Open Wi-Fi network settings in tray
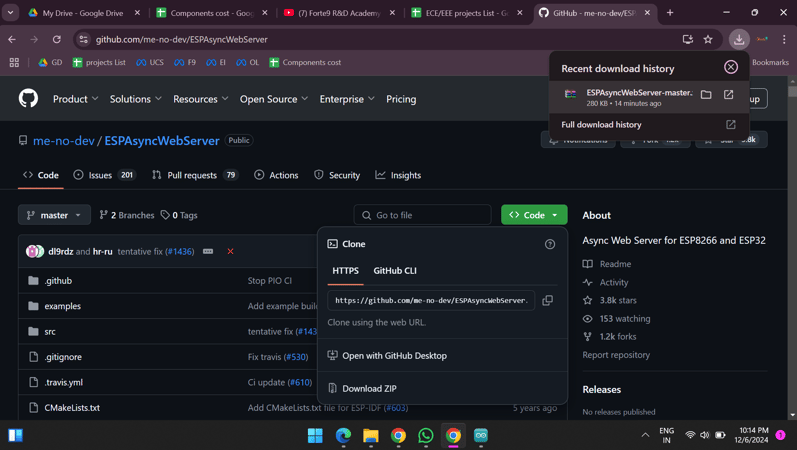 (690, 435)
